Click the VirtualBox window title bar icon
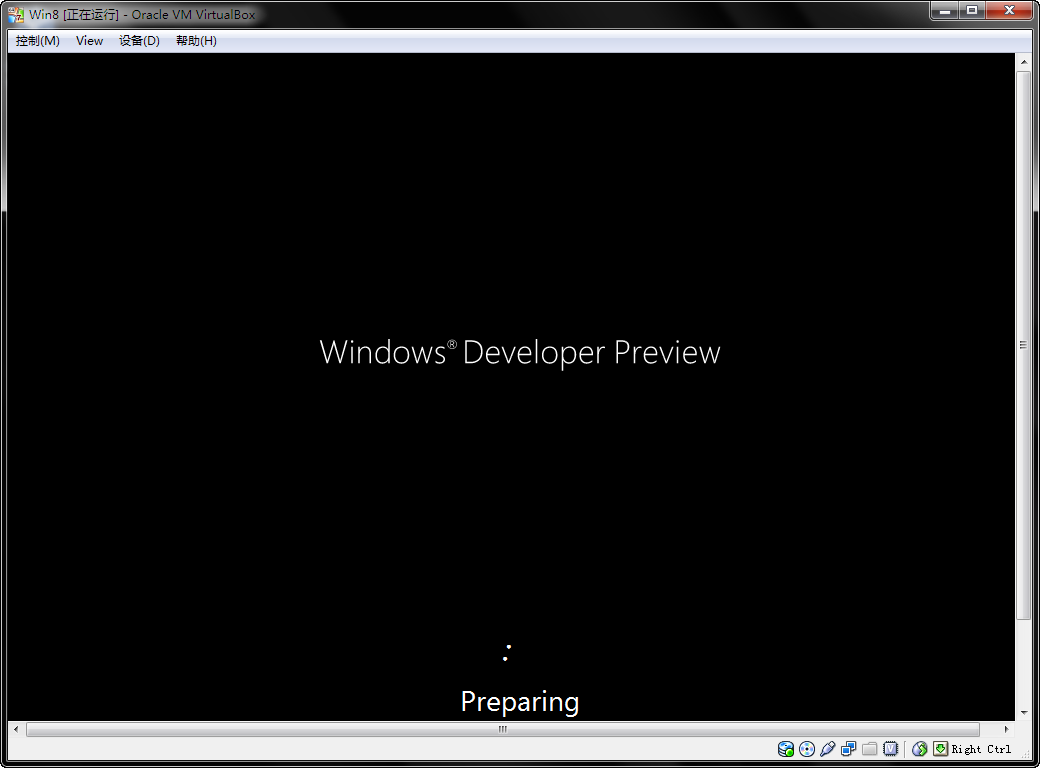This screenshot has height=768, width=1040. click(16, 14)
